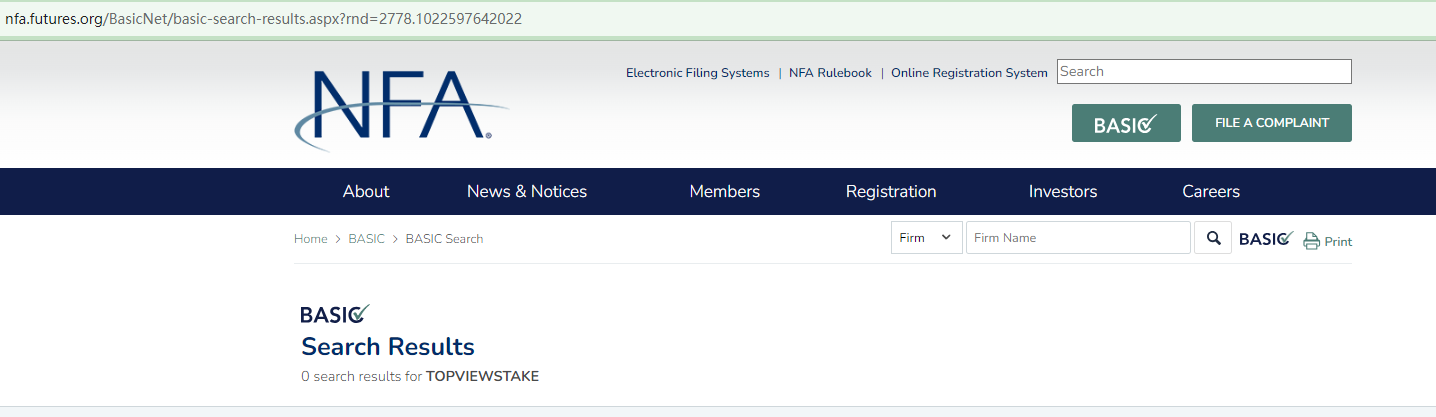Open Electronic Filing Systems link
Image resolution: width=1436 pixels, height=417 pixels.
tap(697, 73)
